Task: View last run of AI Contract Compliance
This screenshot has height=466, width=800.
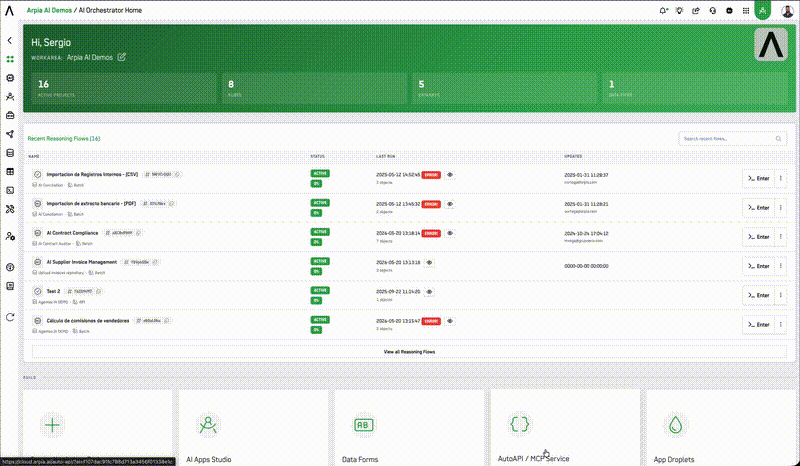Action: pyautogui.click(x=450, y=233)
